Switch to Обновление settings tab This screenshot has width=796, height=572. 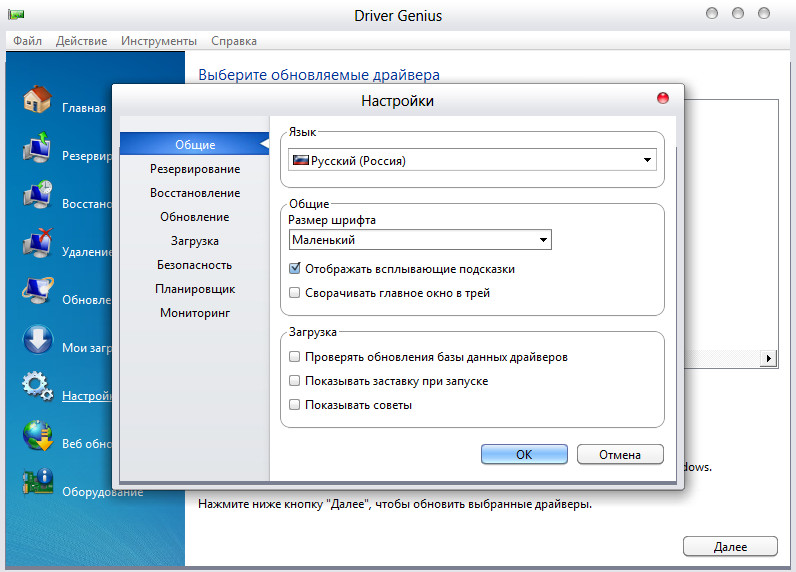[x=195, y=217]
